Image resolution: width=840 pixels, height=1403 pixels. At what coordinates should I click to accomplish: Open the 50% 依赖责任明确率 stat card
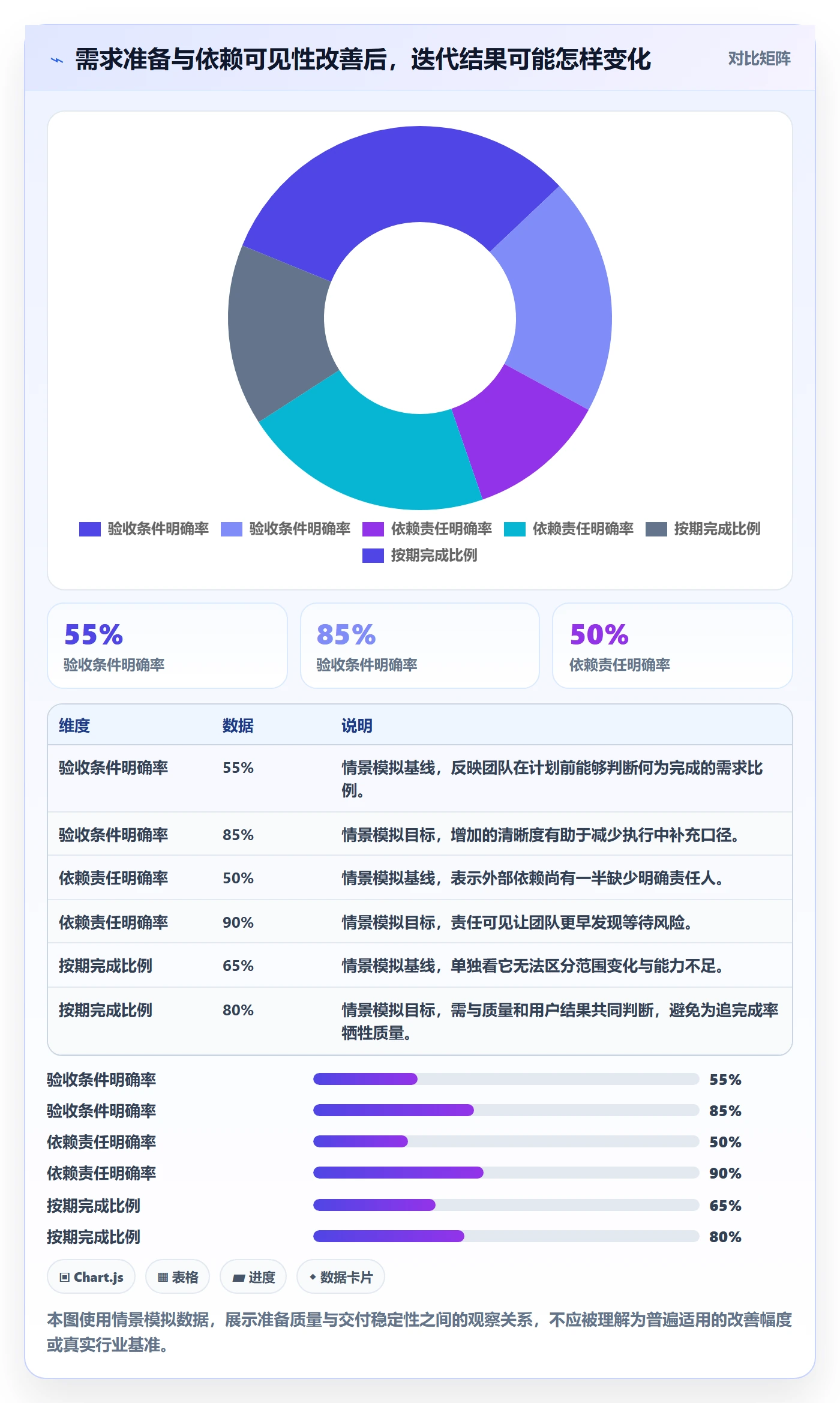(x=673, y=646)
